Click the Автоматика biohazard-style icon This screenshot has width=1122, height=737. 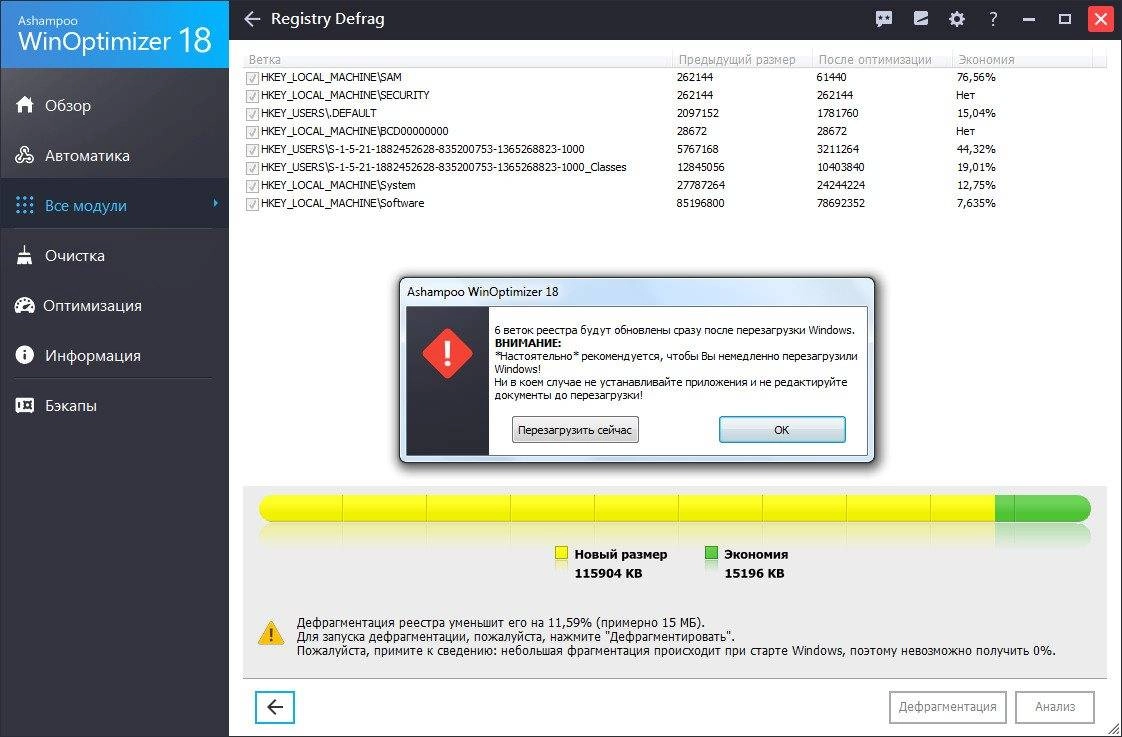pos(25,155)
